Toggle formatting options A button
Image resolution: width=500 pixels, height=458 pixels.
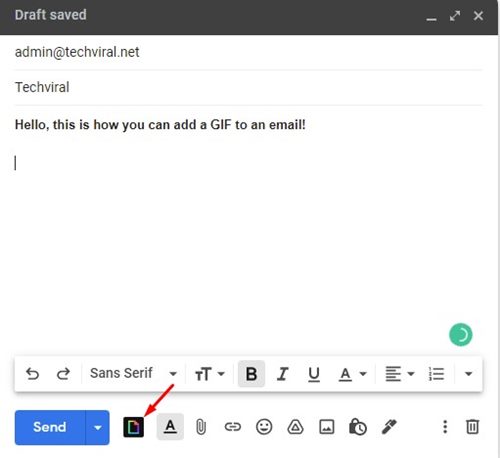(x=170, y=427)
